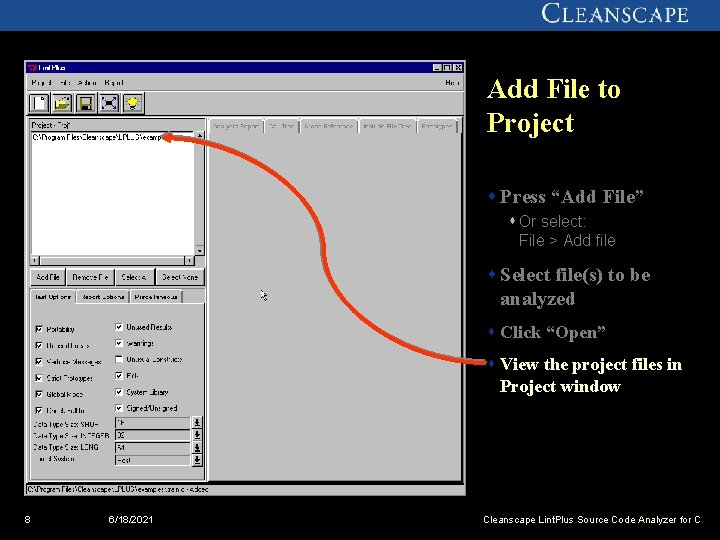The width and height of the screenshot is (720, 540).
Task: Open the Data Type Size LONG dropdown arrow
Action: (x=197, y=447)
